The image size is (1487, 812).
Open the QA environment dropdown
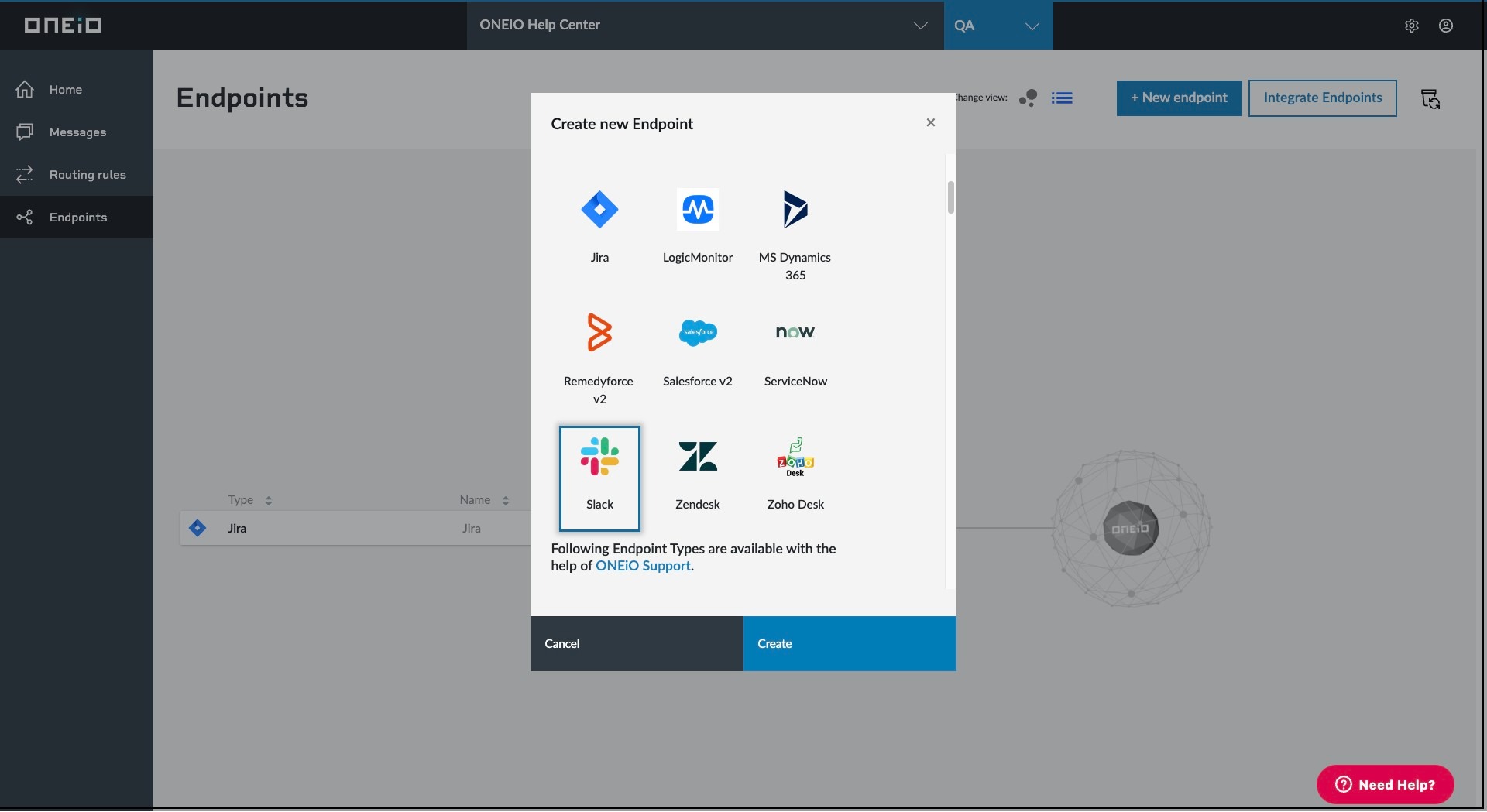tap(998, 26)
